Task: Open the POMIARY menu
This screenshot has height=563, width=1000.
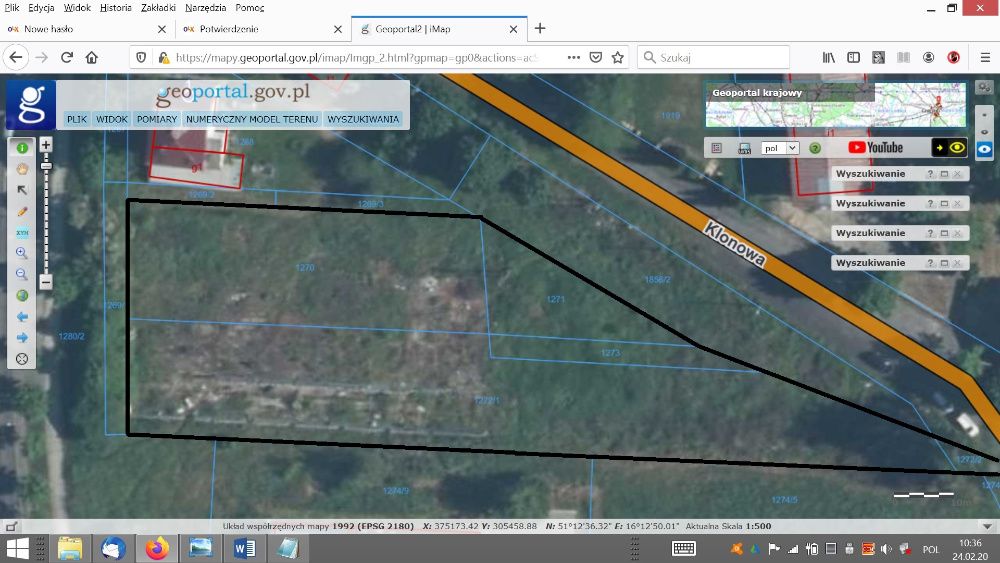Action: click(x=157, y=119)
